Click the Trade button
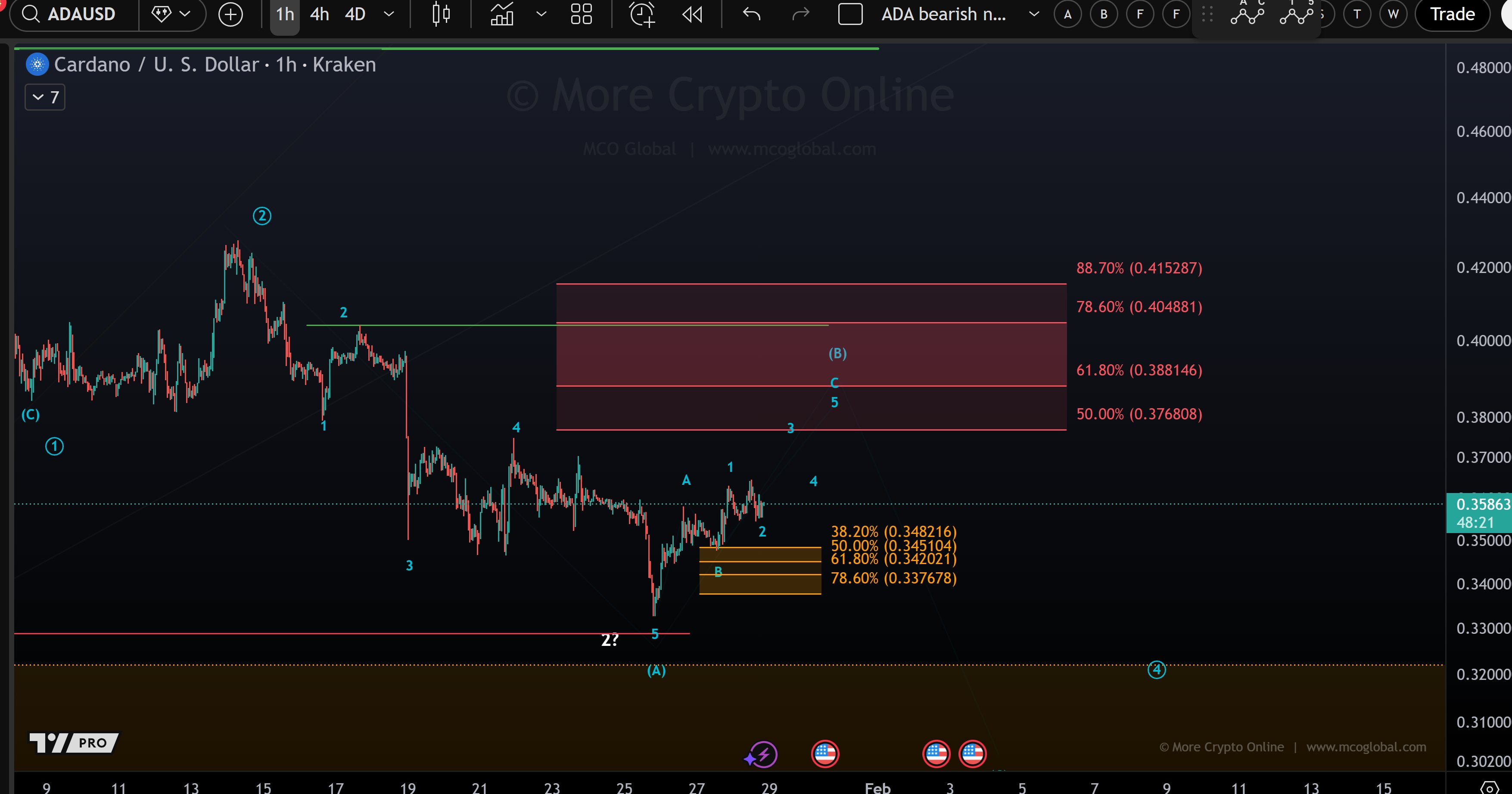Viewport: 1512px width, 794px height. (1452, 14)
